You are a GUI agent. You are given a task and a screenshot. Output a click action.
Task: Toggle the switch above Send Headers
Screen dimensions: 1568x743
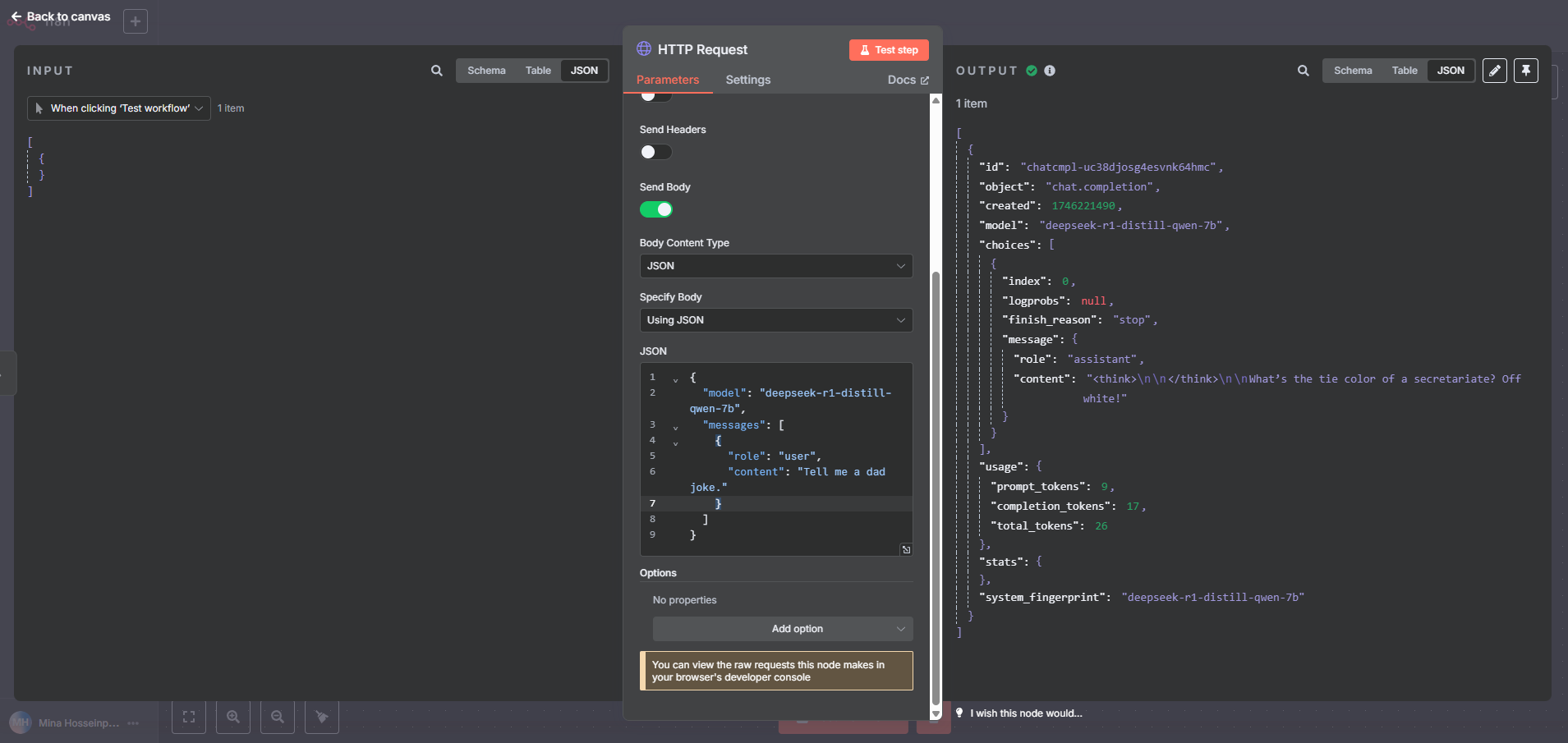coord(655,96)
